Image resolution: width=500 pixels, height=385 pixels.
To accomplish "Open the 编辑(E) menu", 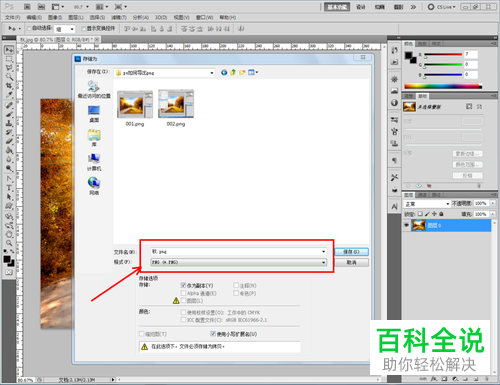I will [x=34, y=17].
